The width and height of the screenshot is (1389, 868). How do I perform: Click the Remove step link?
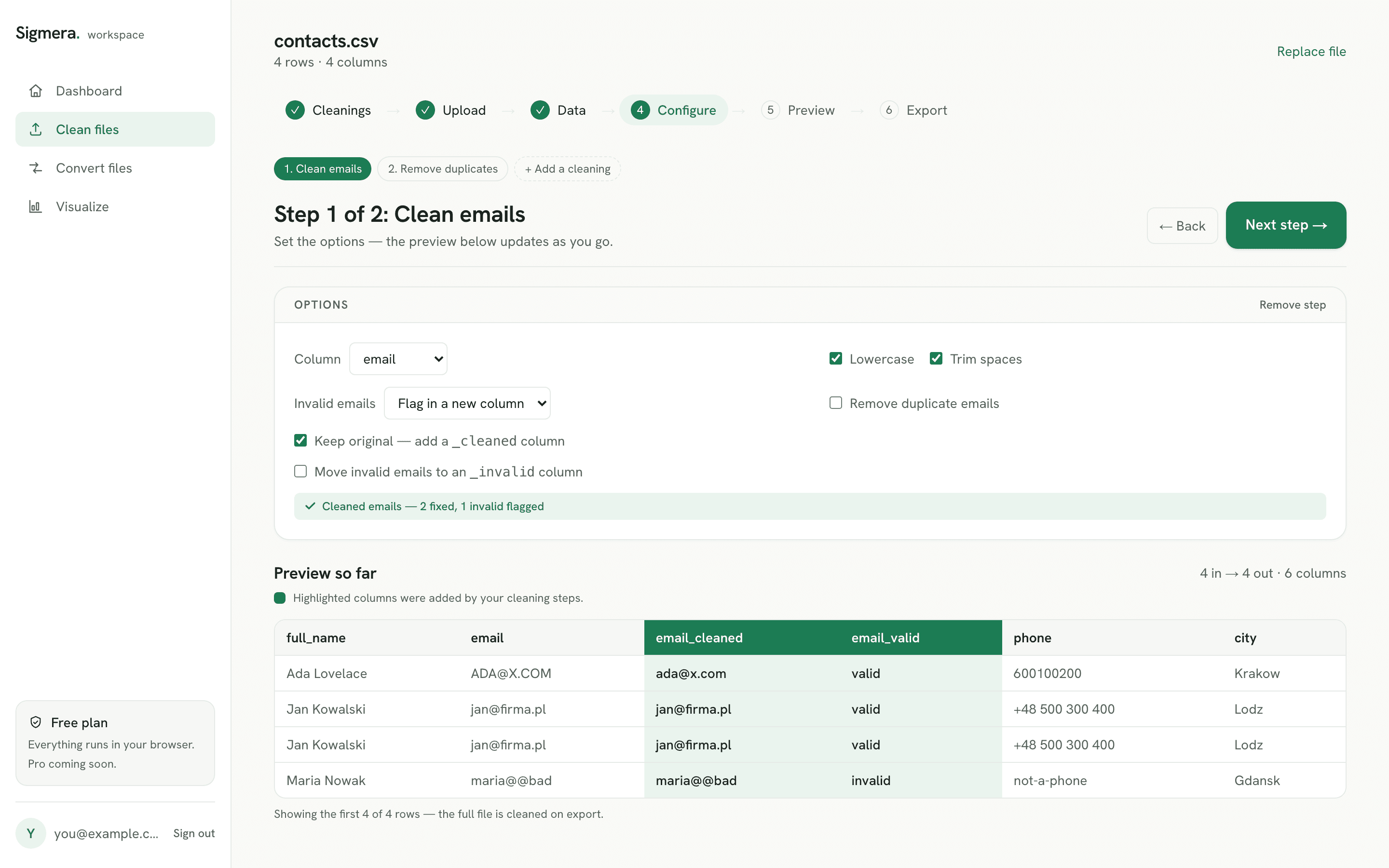pyautogui.click(x=1293, y=305)
